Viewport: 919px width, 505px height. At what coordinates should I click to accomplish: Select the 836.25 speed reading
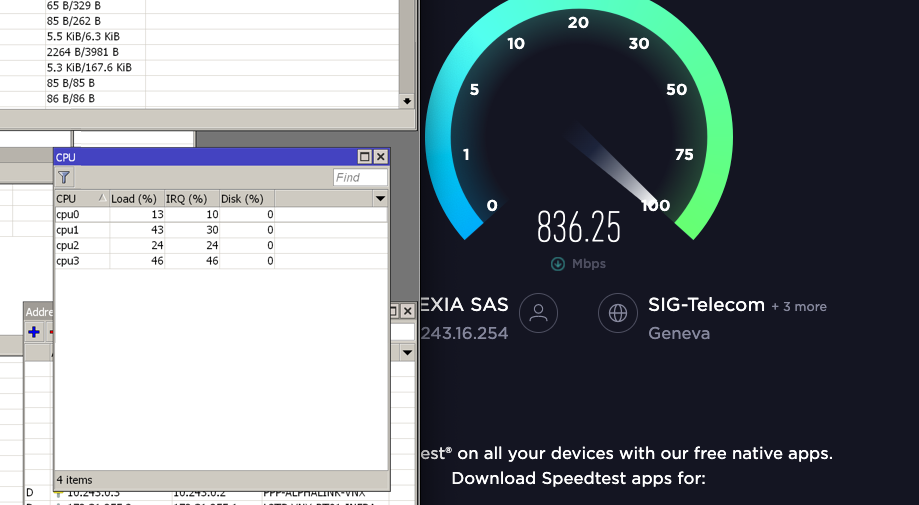click(x=578, y=227)
